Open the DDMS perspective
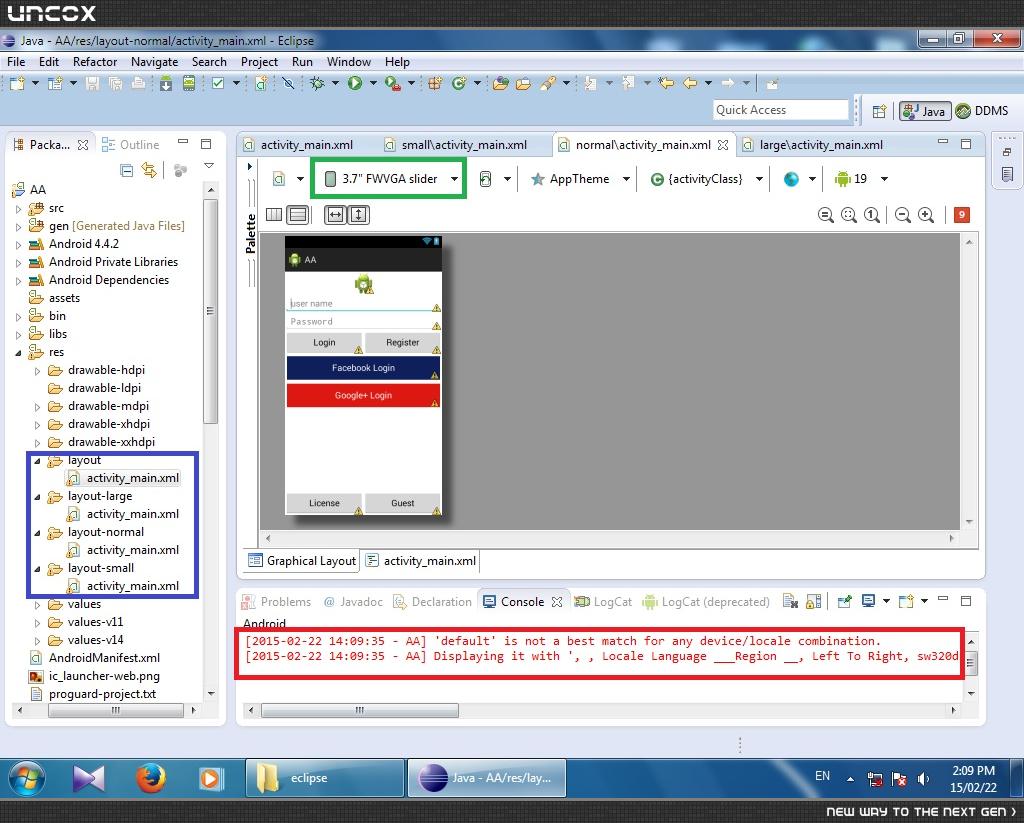Screen dimensions: 1024x823 coord(982,110)
